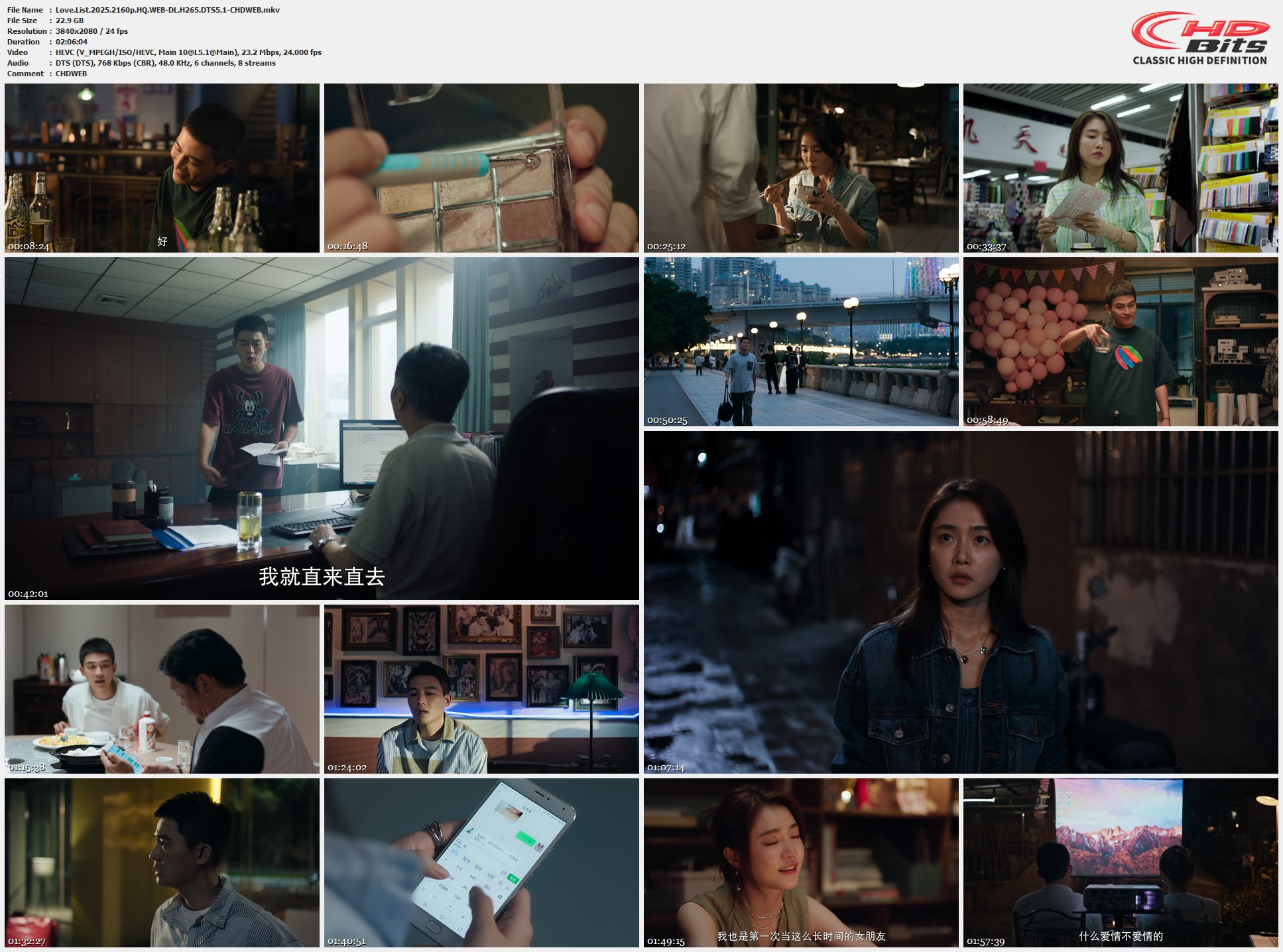Click the 01:07:14 timestamp label

click(x=666, y=767)
